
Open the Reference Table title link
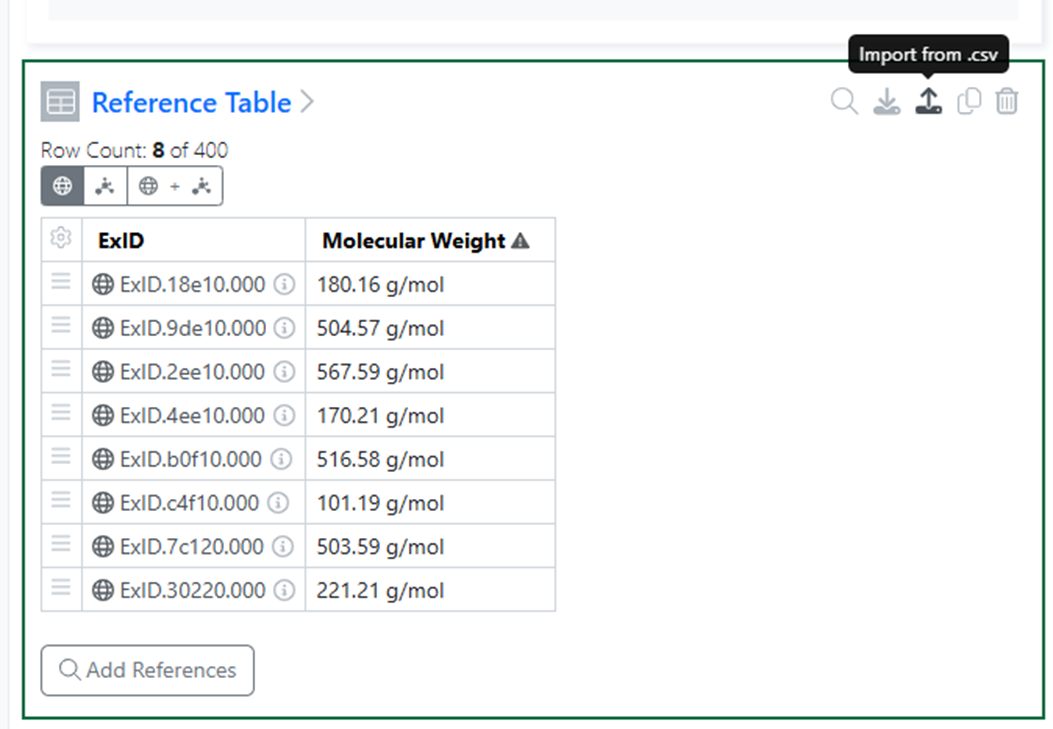(x=191, y=102)
